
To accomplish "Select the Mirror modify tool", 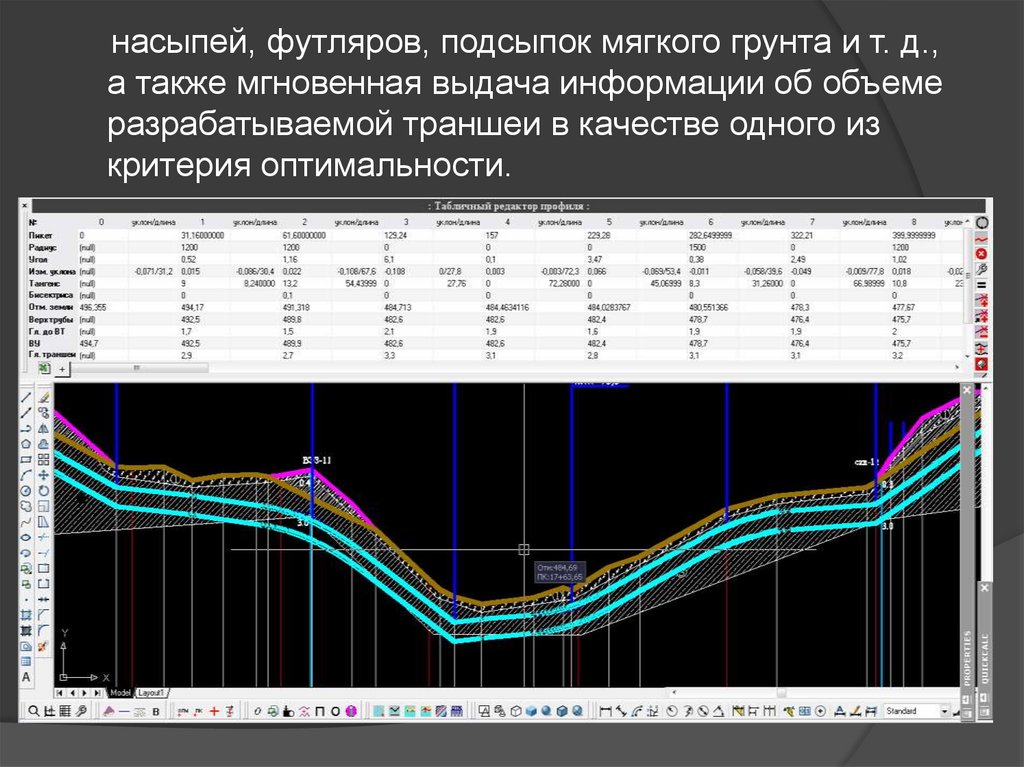I will (x=43, y=429).
